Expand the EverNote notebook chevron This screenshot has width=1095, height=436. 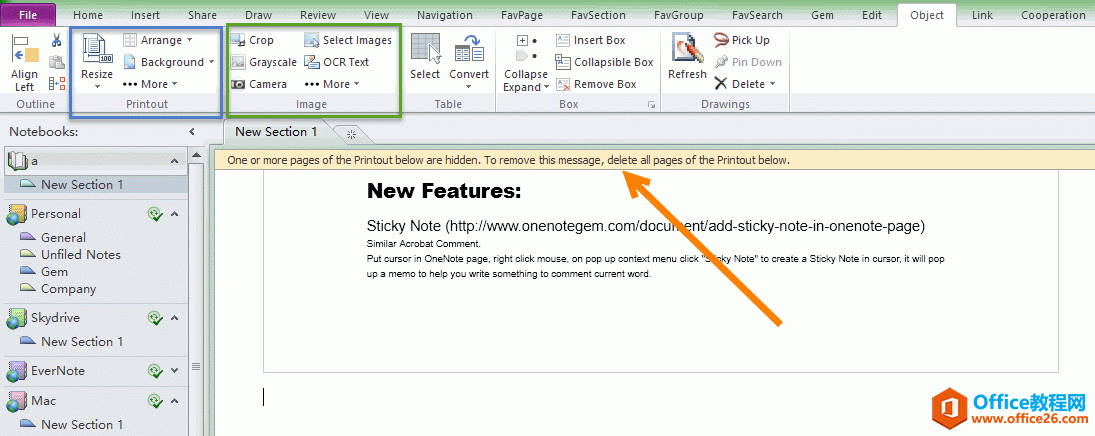[175, 371]
